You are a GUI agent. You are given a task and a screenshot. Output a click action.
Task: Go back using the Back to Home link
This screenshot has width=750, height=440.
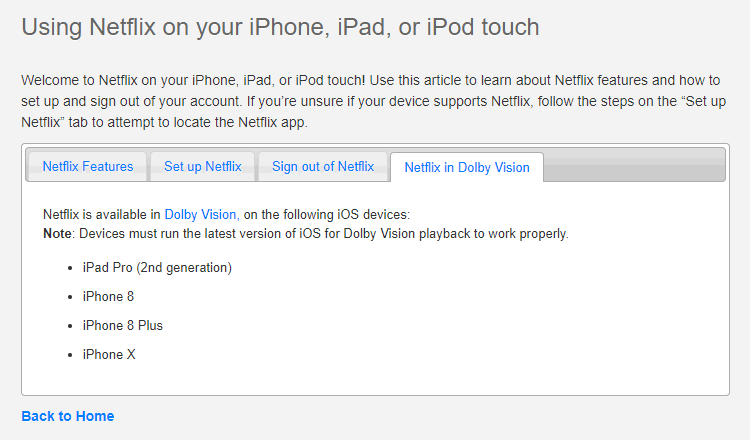[x=68, y=416]
